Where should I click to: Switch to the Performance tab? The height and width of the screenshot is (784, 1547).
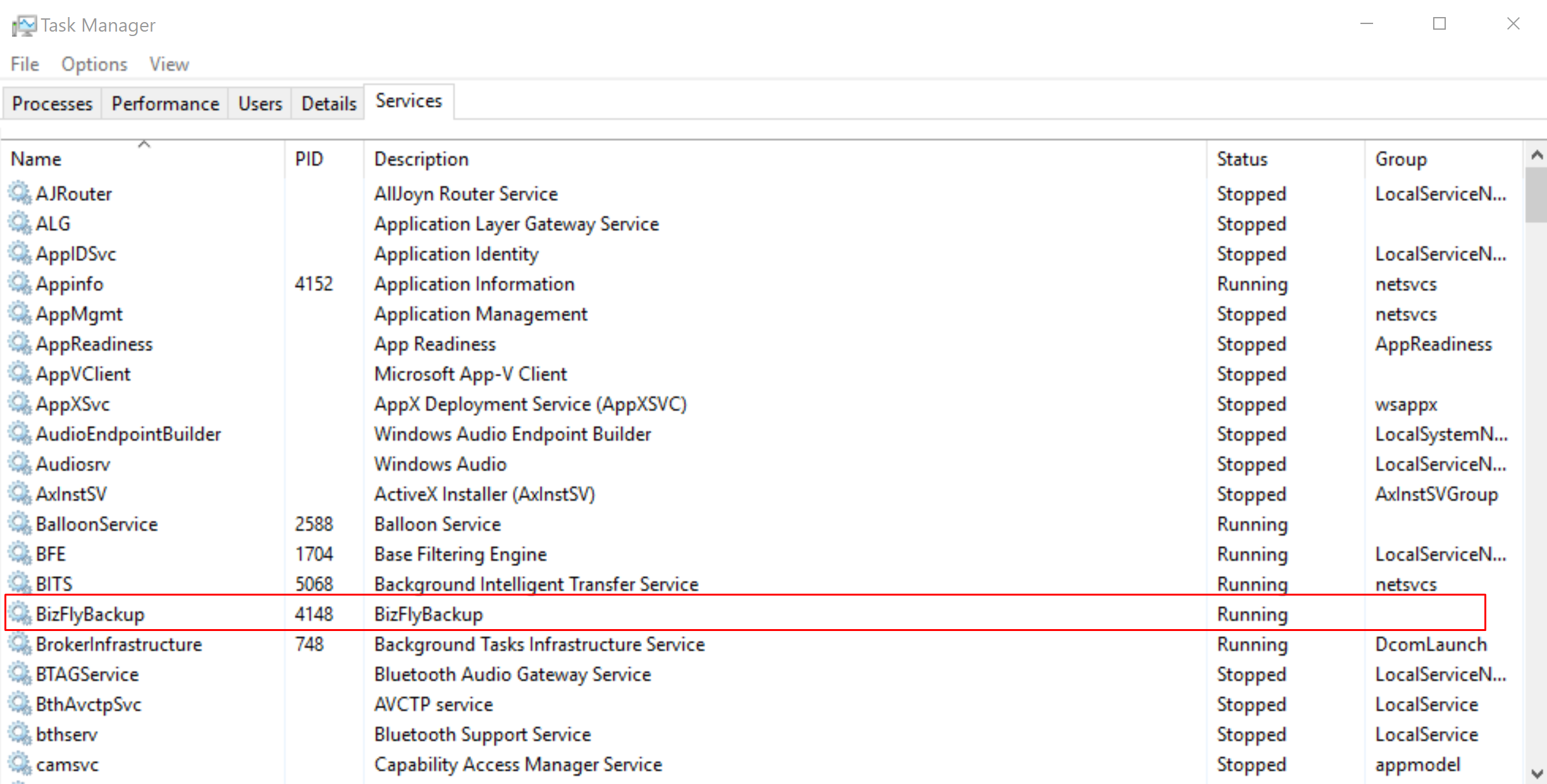[165, 104]
